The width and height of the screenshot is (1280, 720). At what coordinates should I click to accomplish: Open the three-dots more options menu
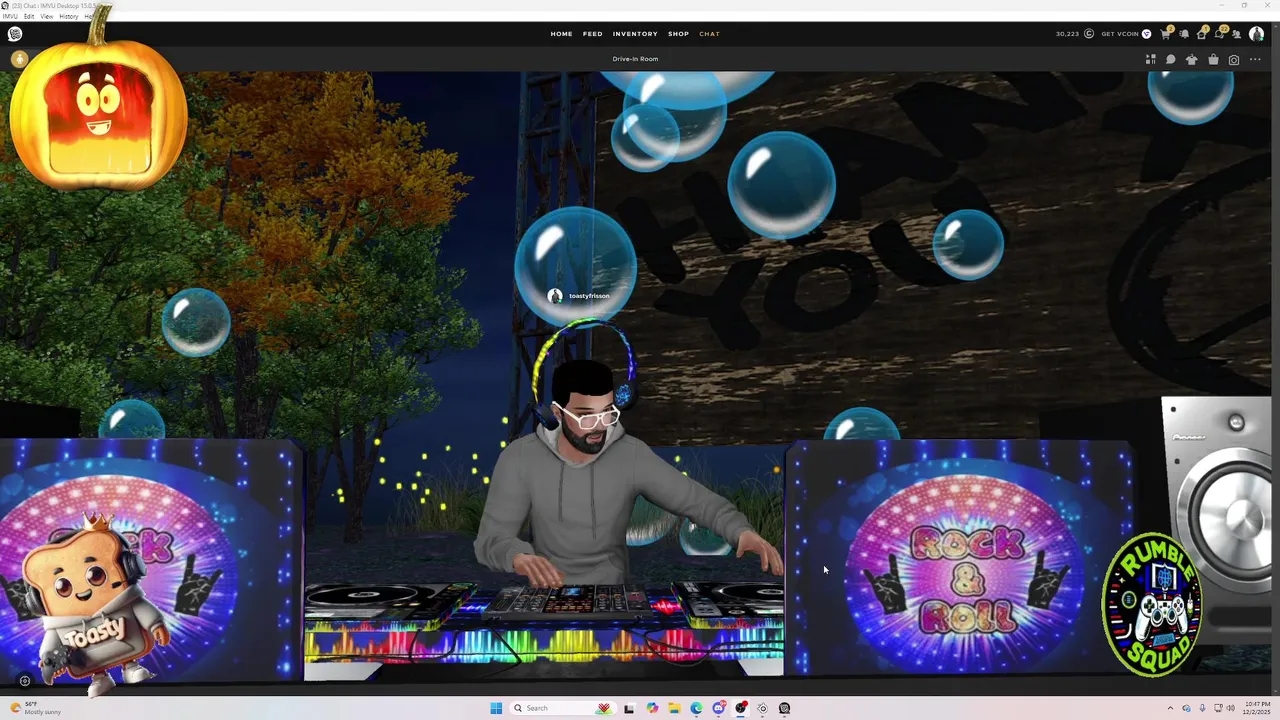click(1255, 59)
